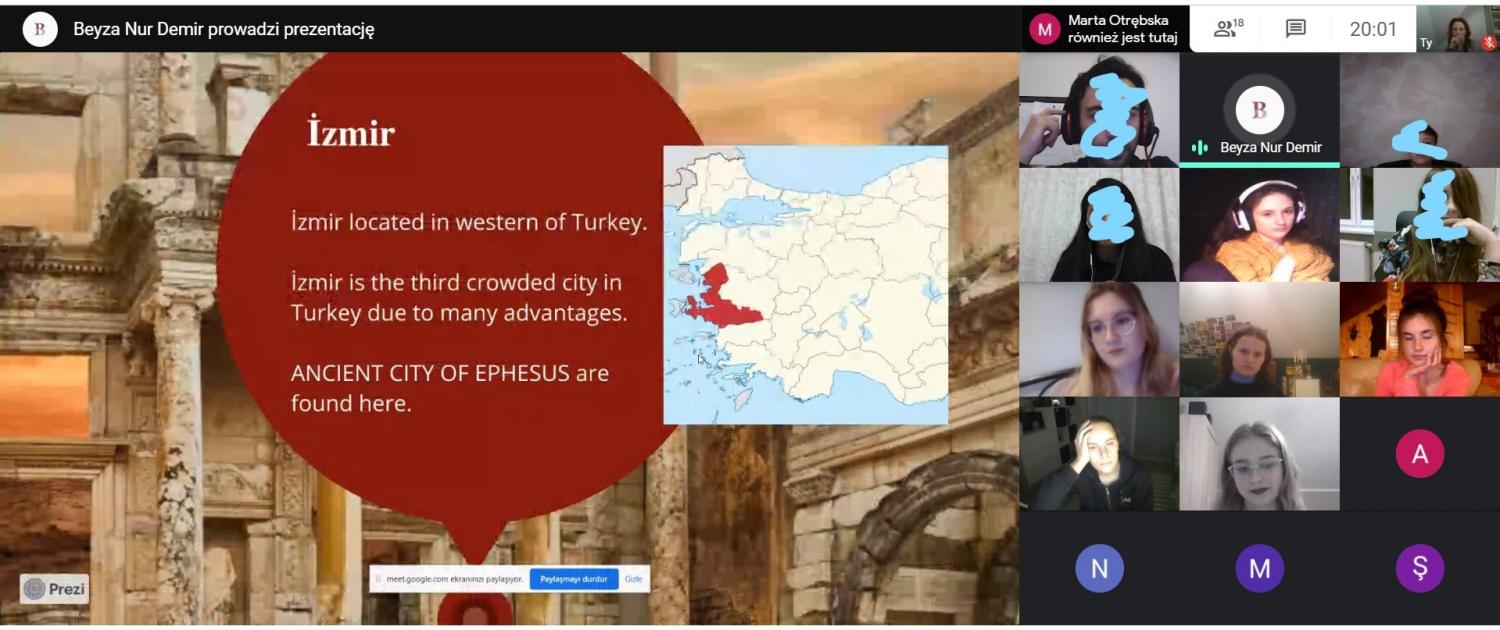Image resolution: width=1500 pixels, height=630 pixels.
Task: Click the 'Gizle' link to hide sharing bar
Action: point(633,579)
